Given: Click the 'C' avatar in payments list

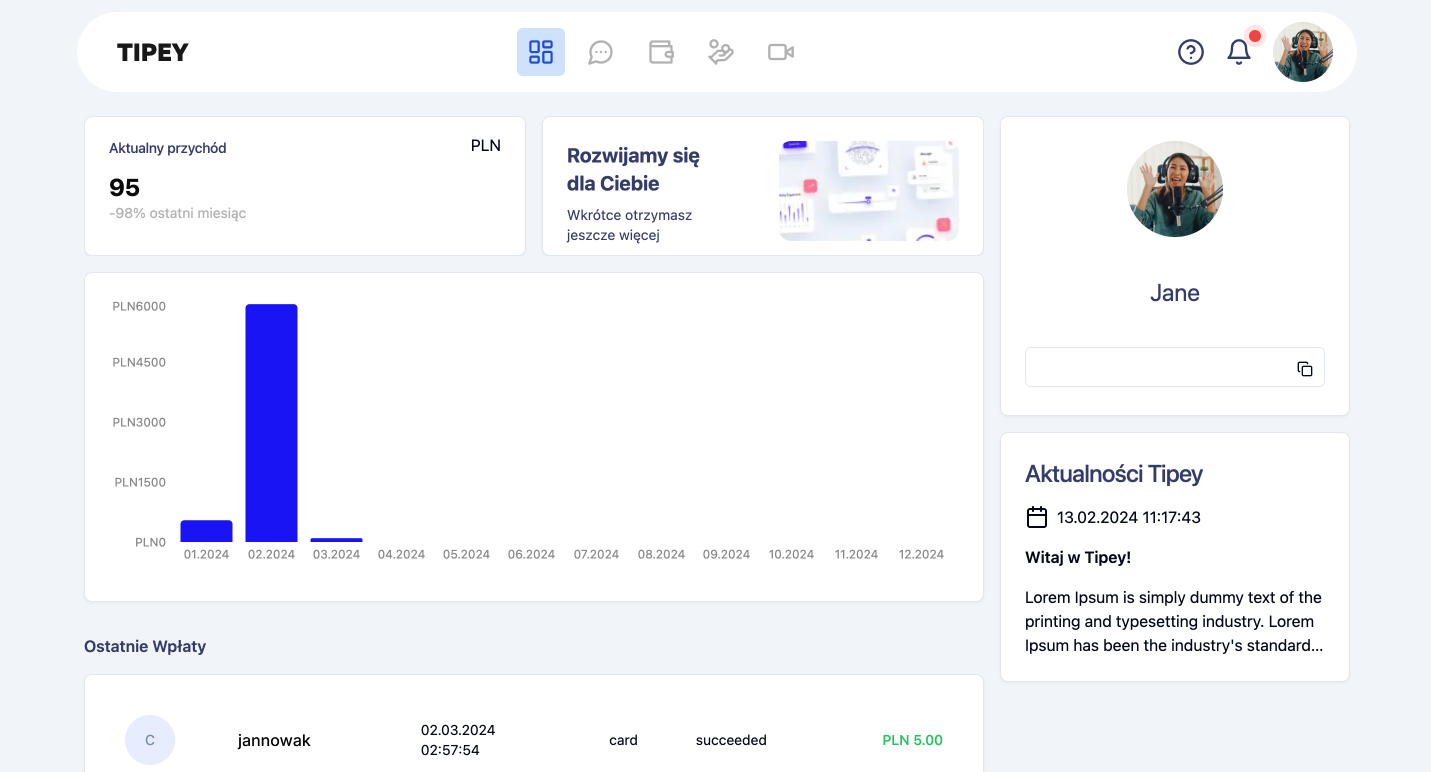Looking at the screenshot, I should 150,740.
